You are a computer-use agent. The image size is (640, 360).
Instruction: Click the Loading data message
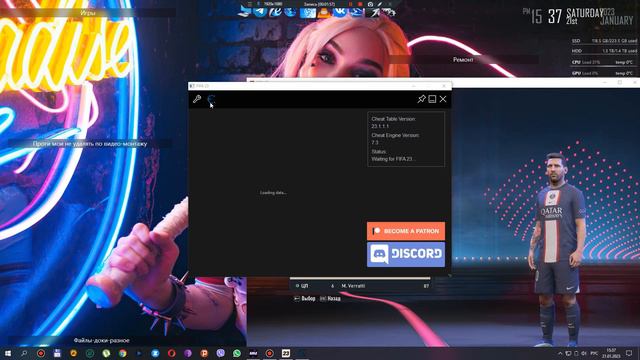pyautogui.click(x=273, y=192)
